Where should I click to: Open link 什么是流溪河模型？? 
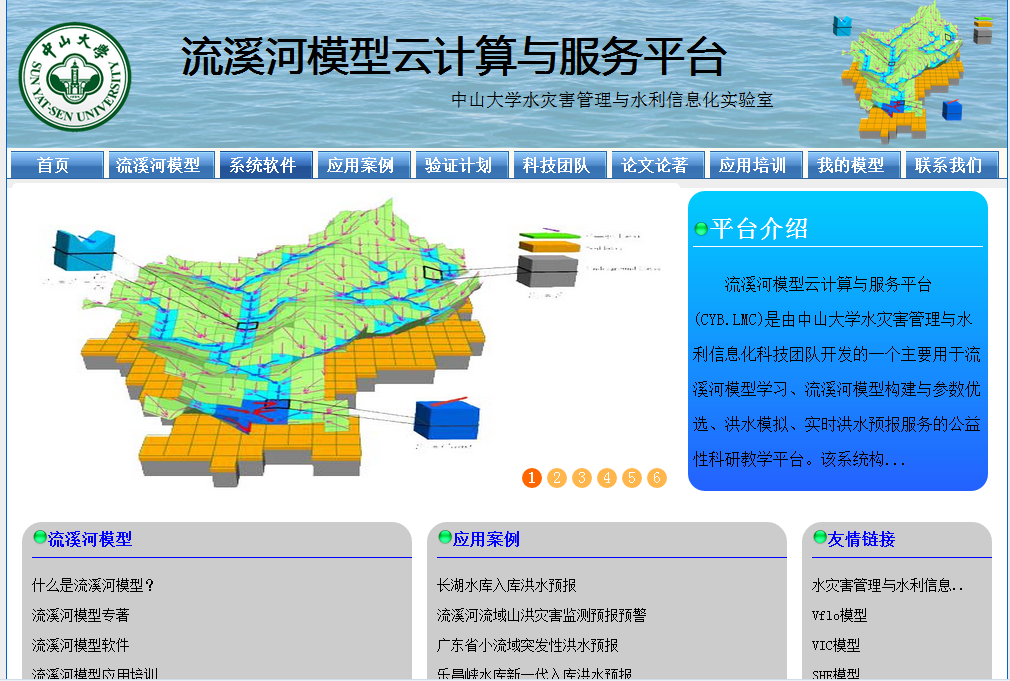(x=94, y=586)
